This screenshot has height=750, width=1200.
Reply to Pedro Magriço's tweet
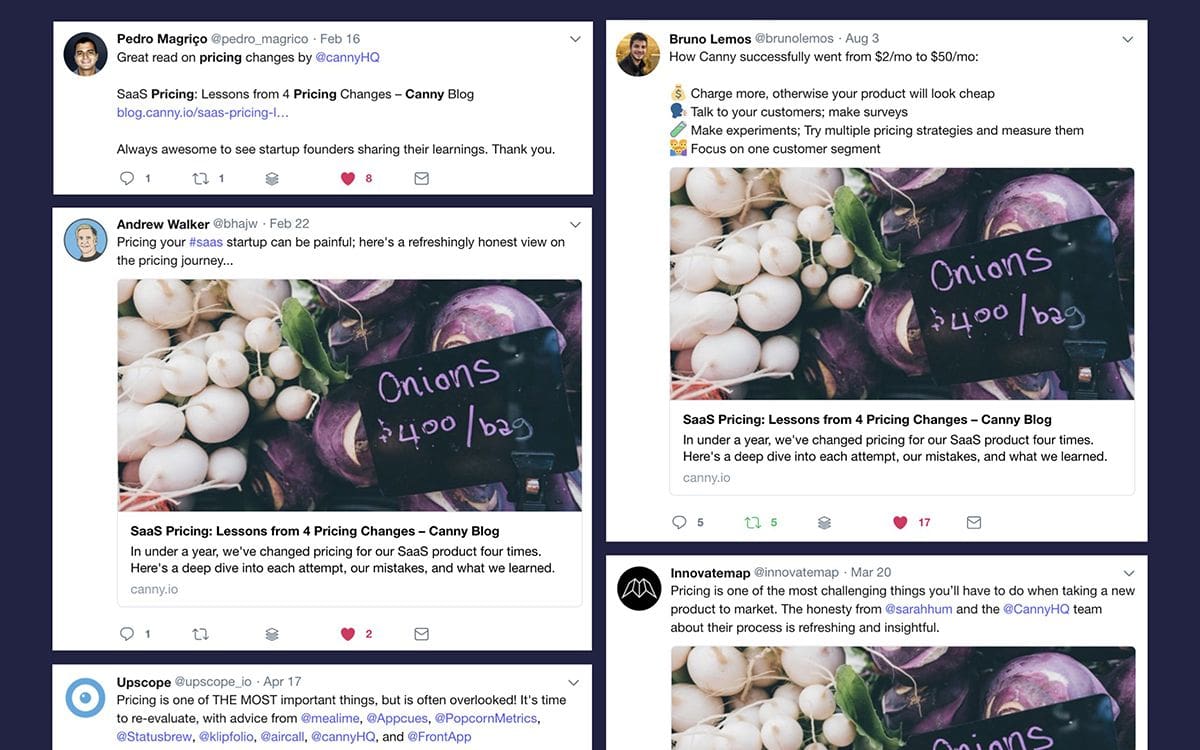click(x=127, y=179)
